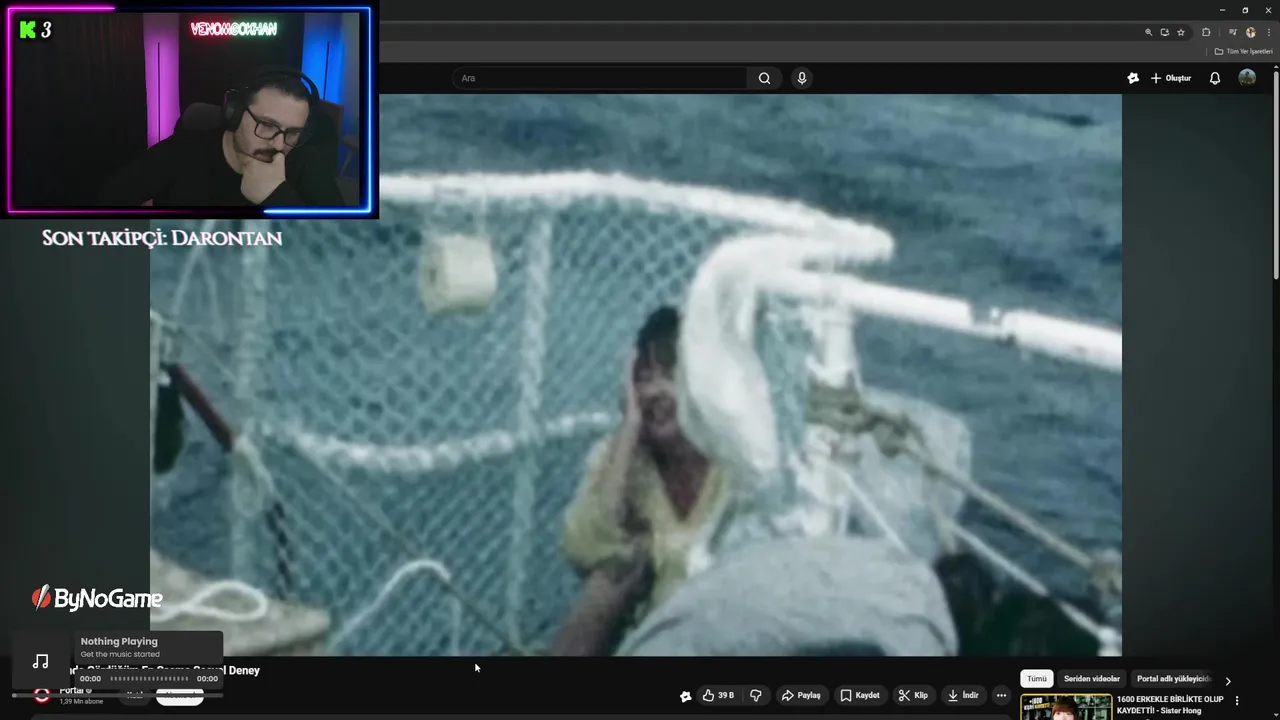Click the 'Nothing Playing' text
Screen dimensions: 1280x720
pos(119,641)
